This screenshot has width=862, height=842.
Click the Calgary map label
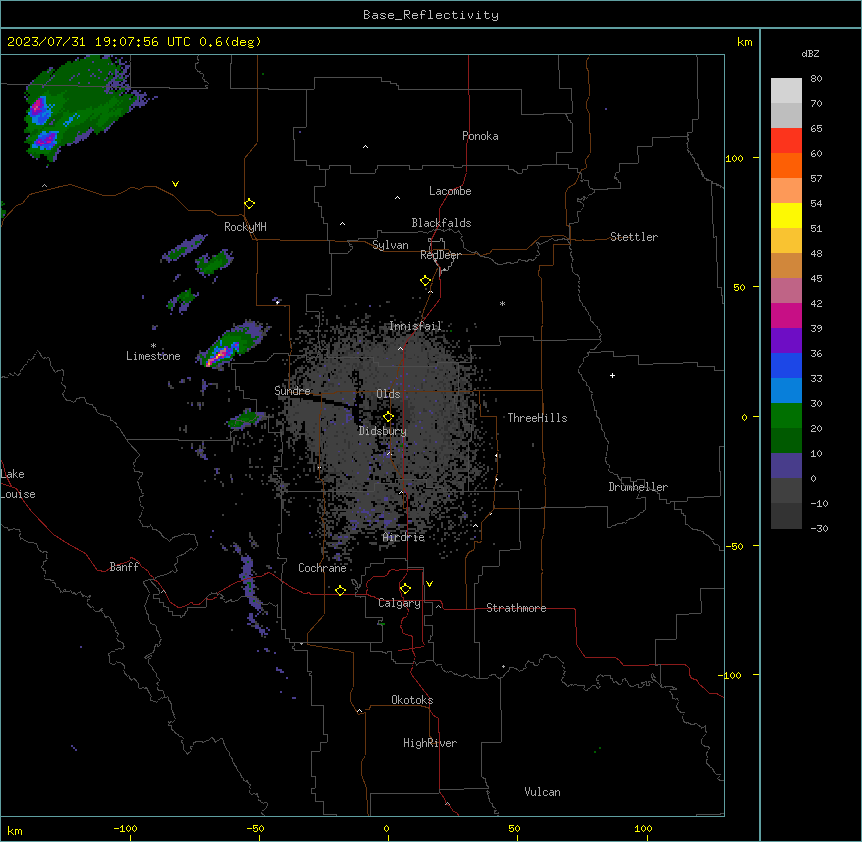click(x=400, y=603)
